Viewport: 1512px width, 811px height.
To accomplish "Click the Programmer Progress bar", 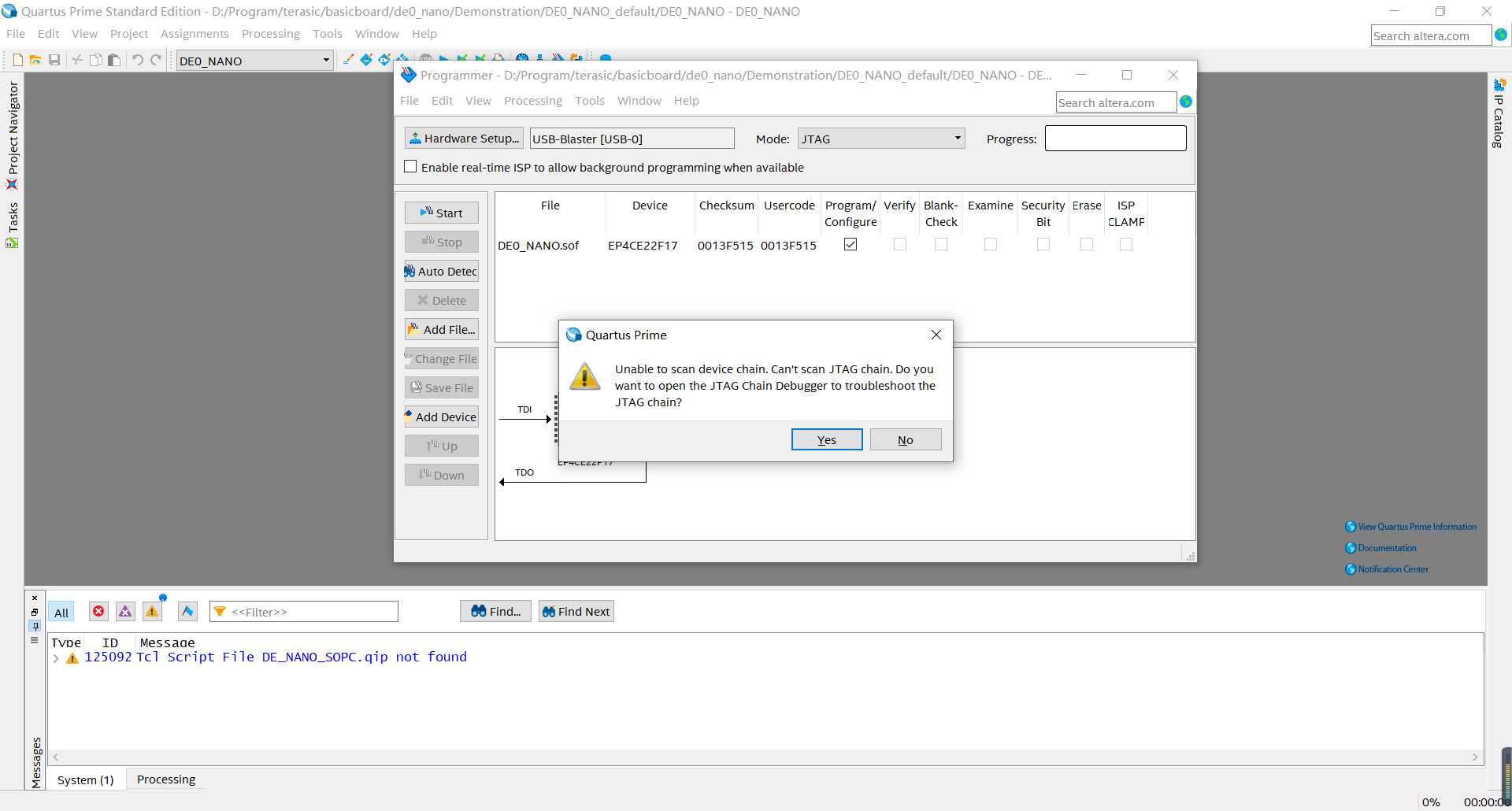I will click(x=1116, y=138).
